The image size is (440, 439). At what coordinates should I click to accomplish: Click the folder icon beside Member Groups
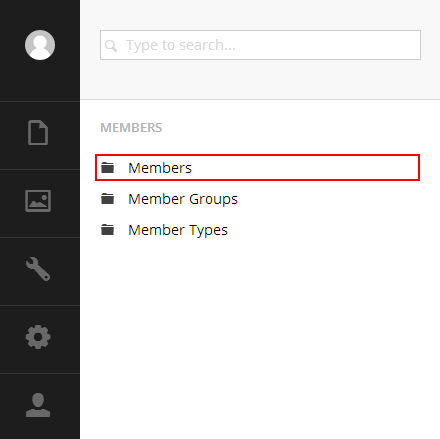pyautogui.click(x=107, y=199)
